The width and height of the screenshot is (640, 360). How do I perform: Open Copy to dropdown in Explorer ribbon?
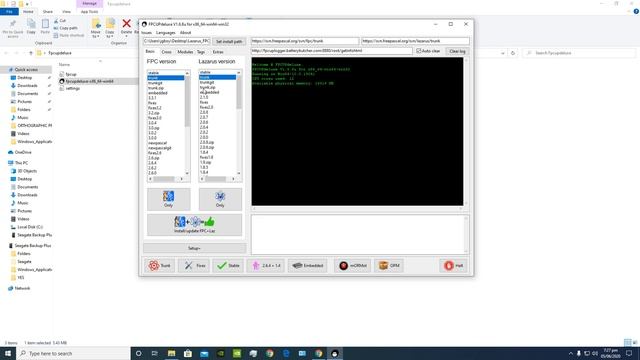click(x=110, y=29)
